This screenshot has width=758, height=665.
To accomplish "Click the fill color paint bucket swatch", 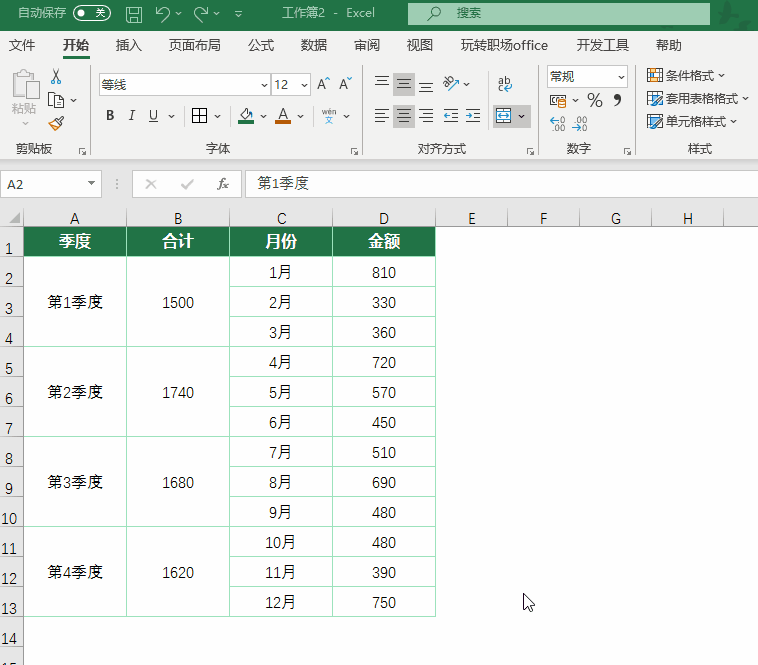I will (247, 116).
